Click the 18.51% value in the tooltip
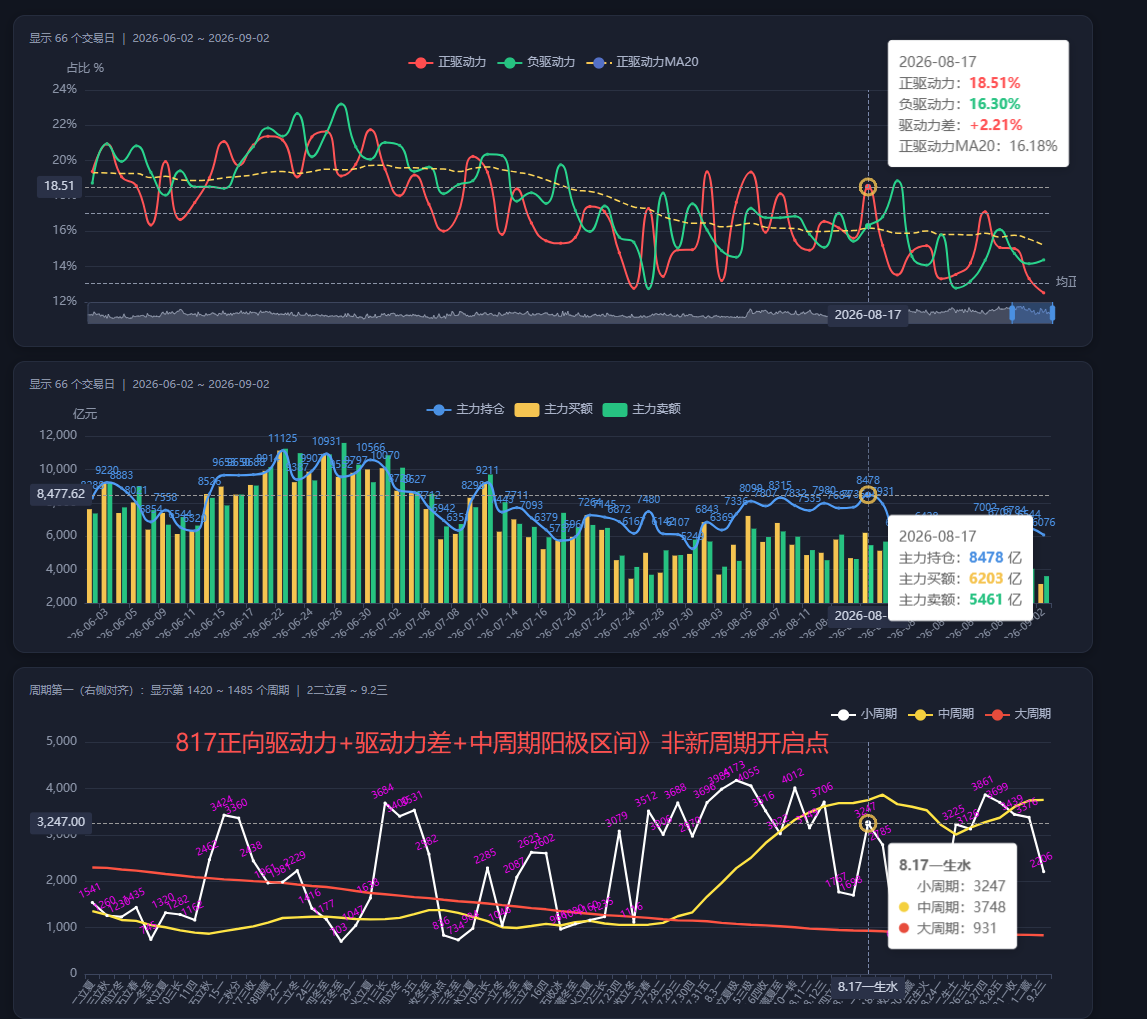This screenshot has height=1019, width=1147. tap(995, 83)
